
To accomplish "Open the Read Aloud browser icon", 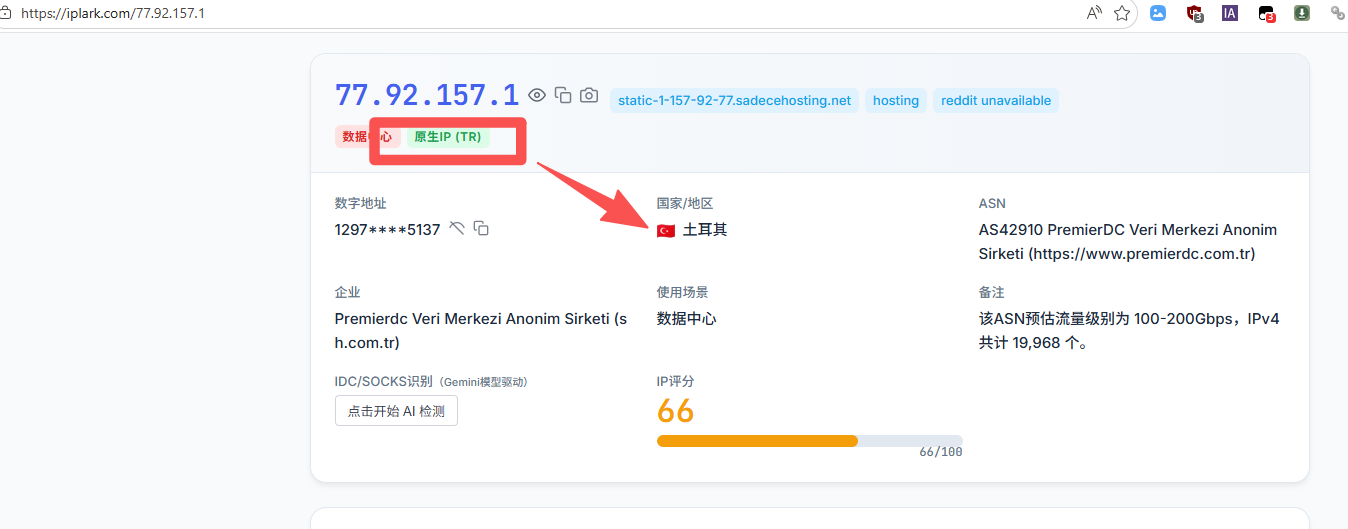I will (1093, 13).
